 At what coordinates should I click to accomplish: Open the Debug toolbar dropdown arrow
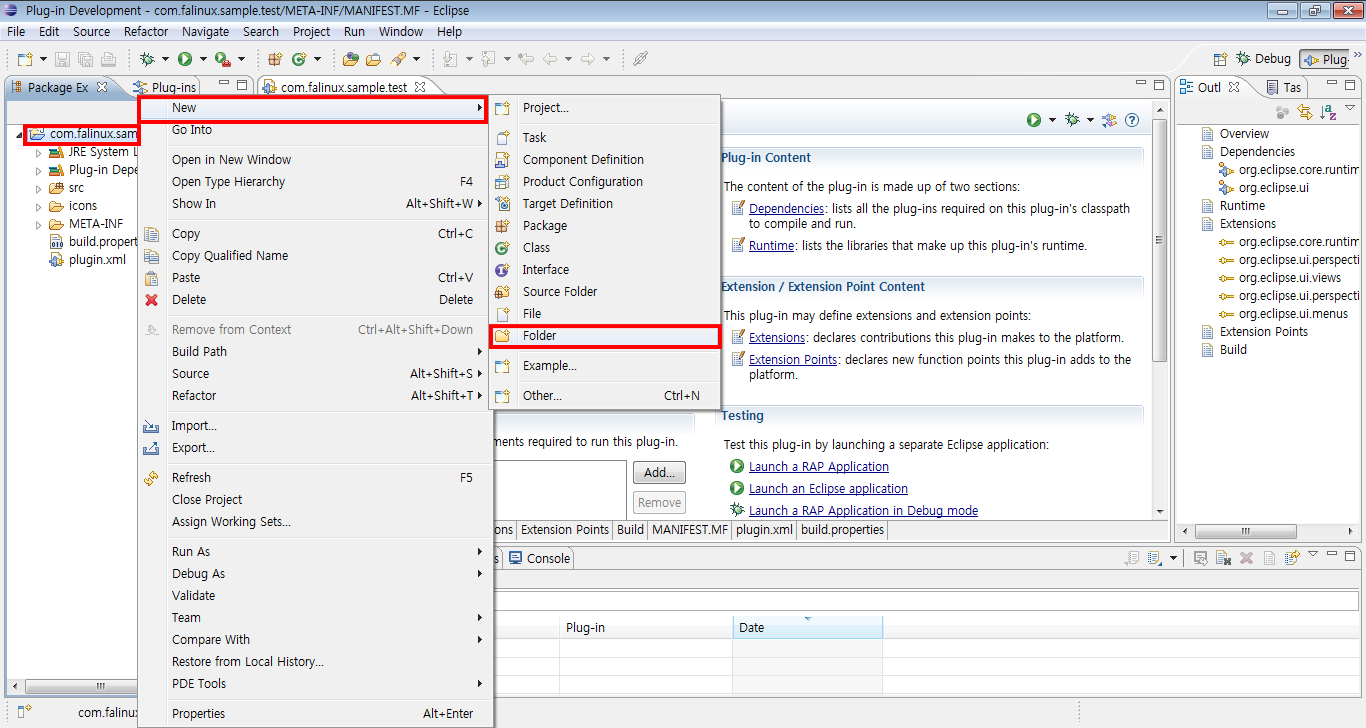pos(164,59)
